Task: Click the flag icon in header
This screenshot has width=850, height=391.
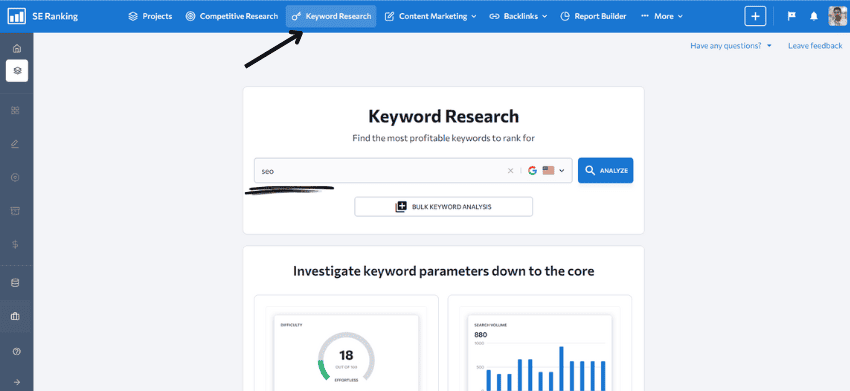Action: coord(791,16)
